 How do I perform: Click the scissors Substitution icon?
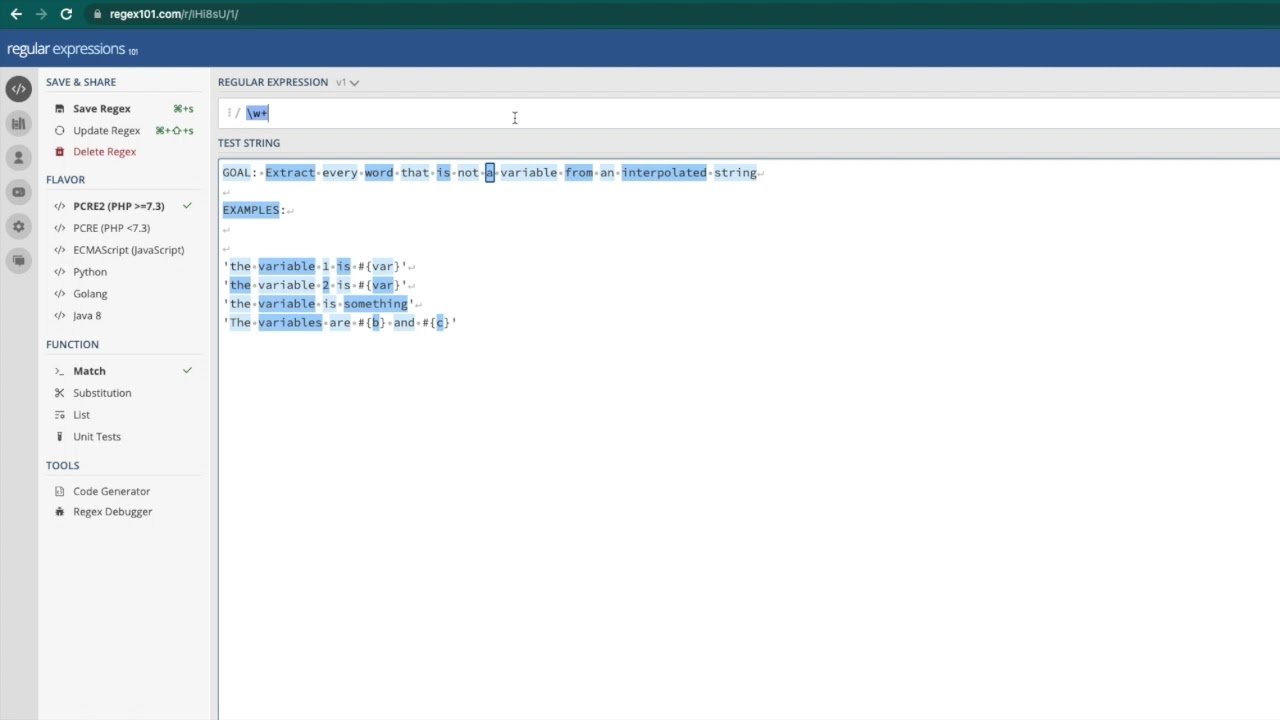point(60,393)
